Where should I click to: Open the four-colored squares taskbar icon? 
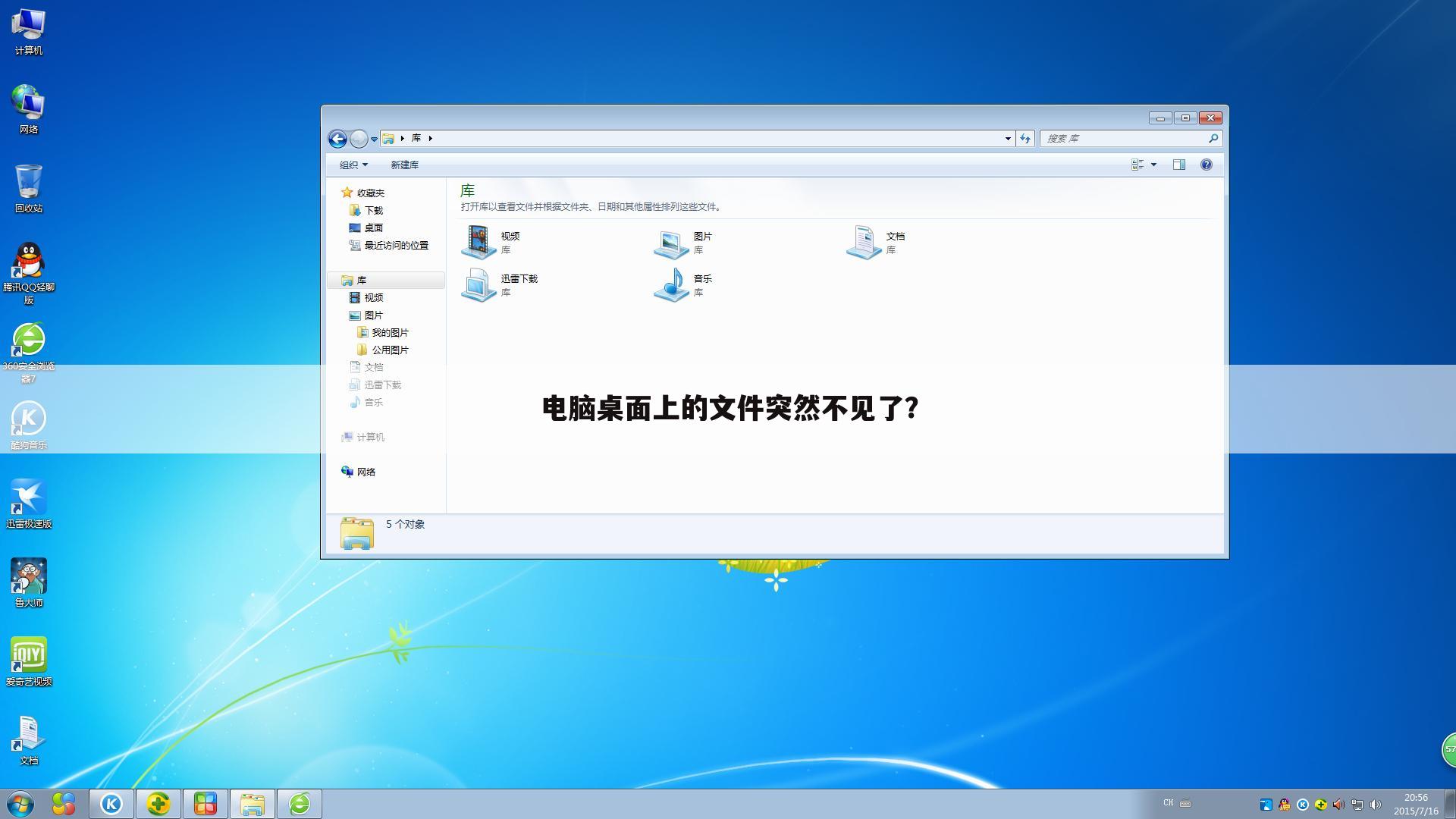point(205,804)
